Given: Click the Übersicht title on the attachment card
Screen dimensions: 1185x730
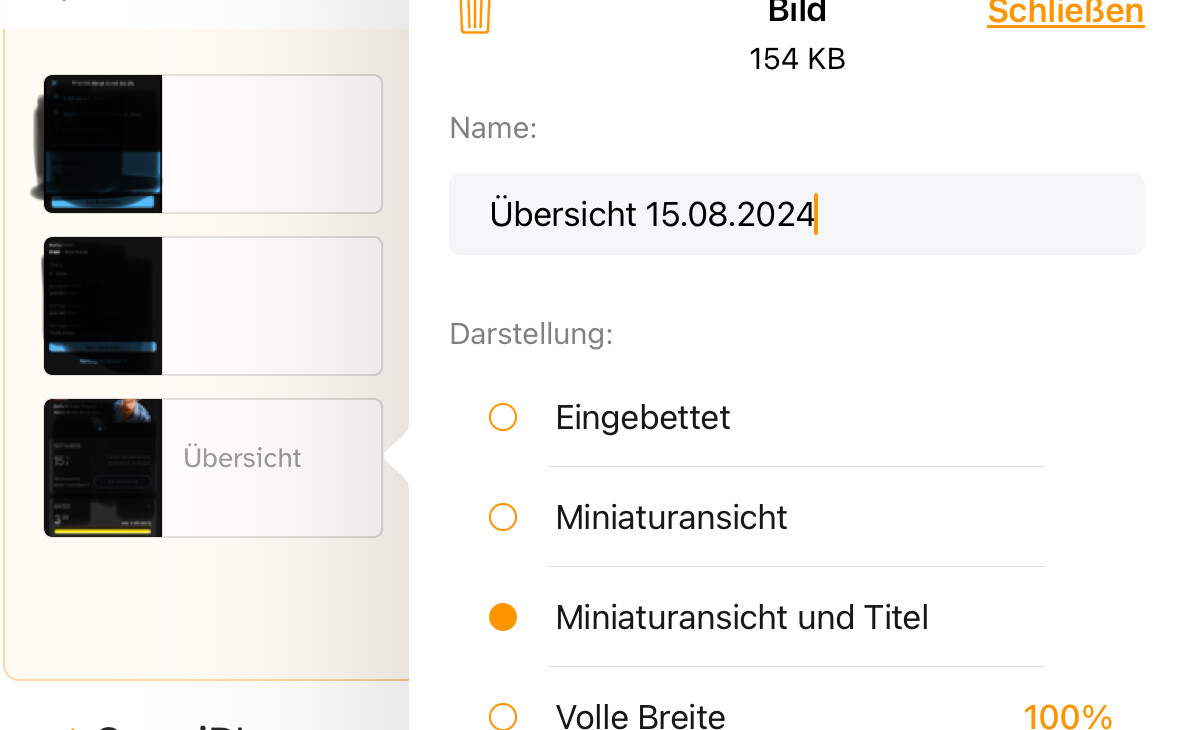Looking at the screenshot, I should (242, 458).
